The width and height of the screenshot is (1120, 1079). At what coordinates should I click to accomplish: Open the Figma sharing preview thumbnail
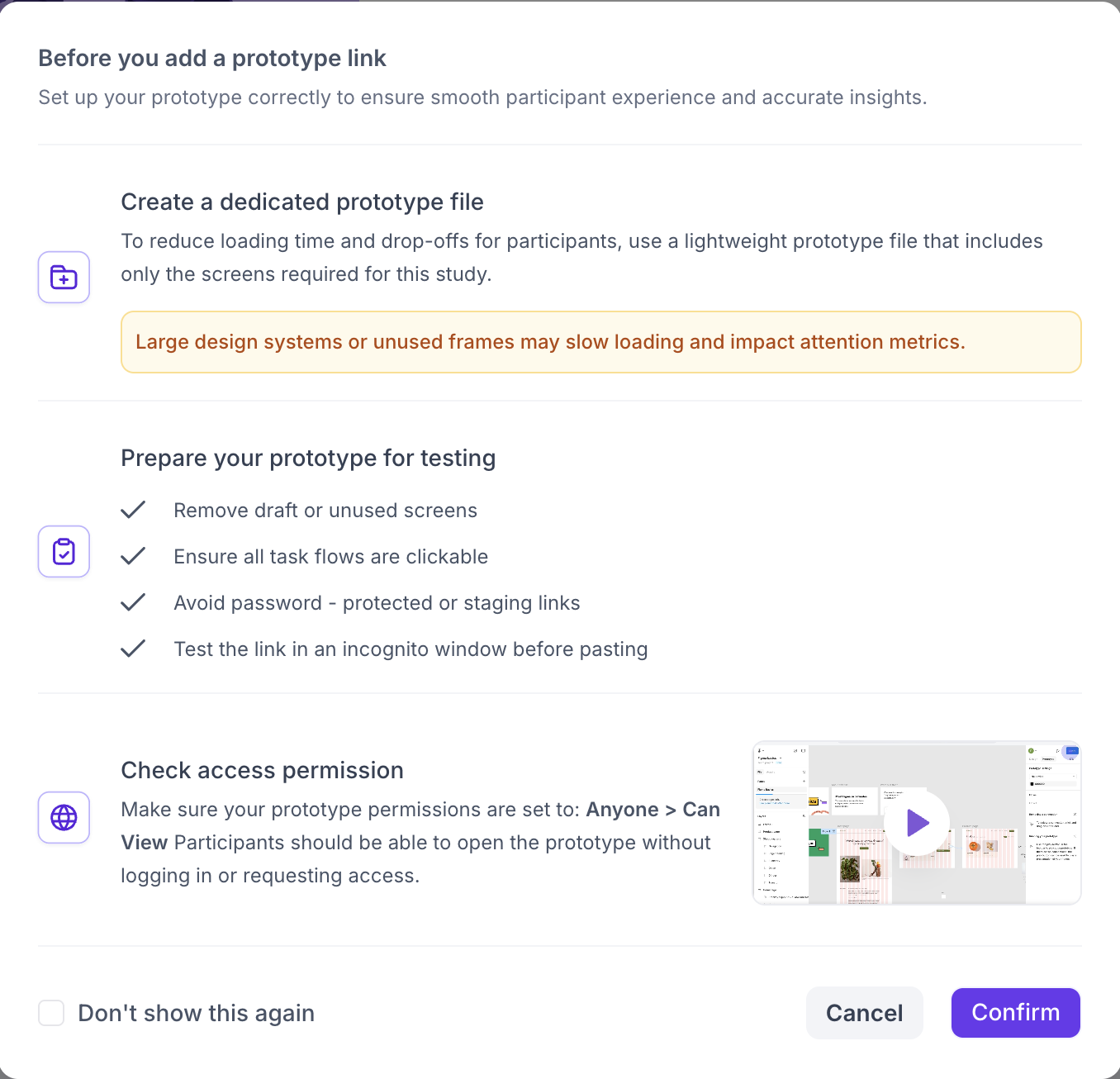point(917,823)
